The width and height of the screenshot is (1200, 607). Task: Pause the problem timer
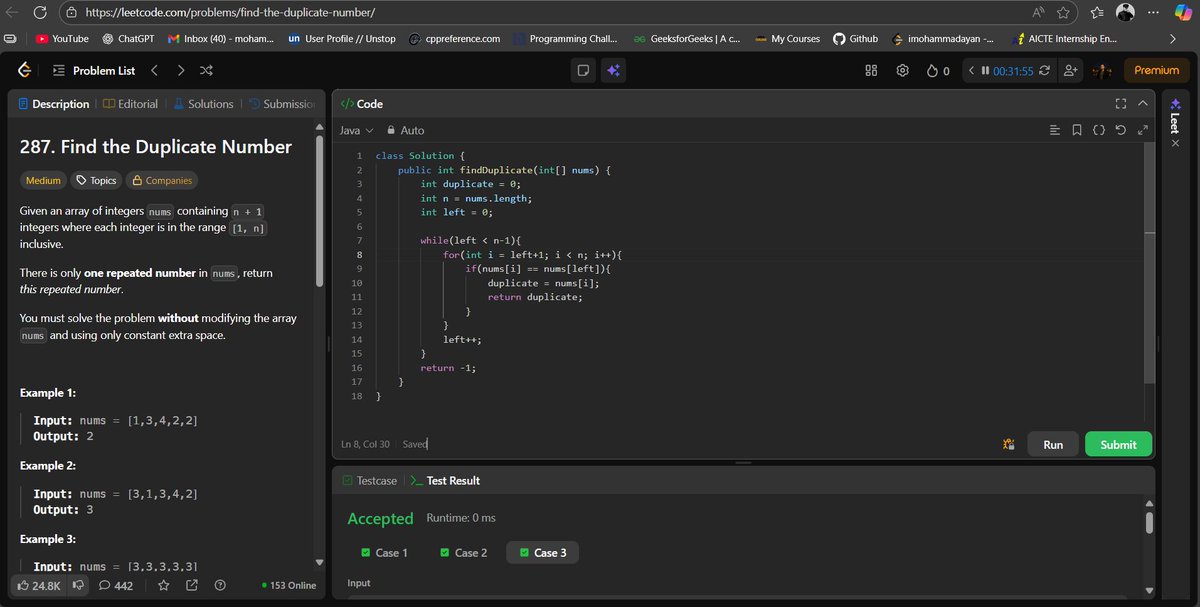[x=985, y=71]
